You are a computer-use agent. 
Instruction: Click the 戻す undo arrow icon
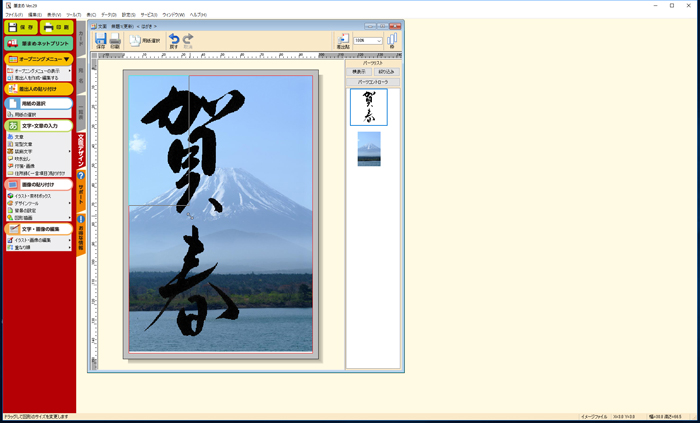[174, 40]
